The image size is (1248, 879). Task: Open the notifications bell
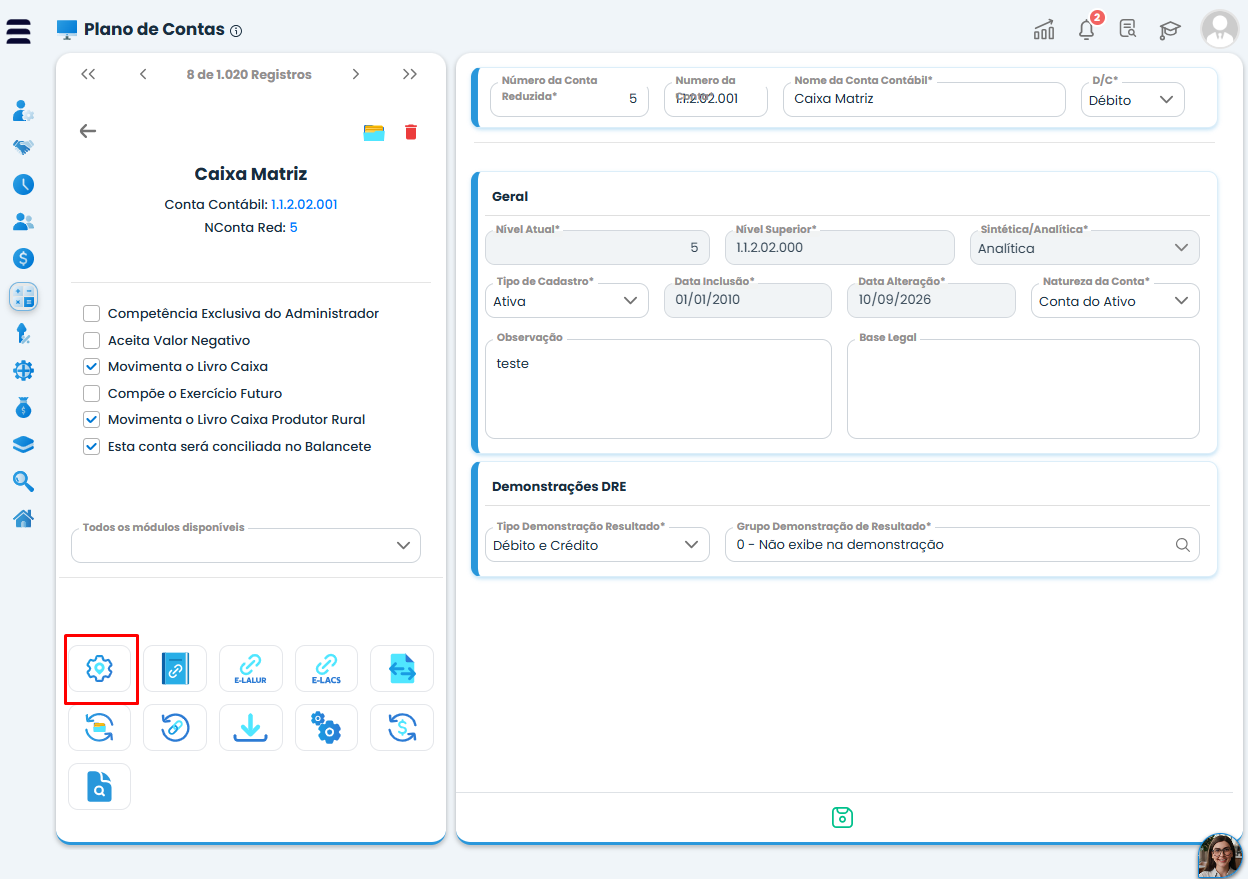click(1087, 29)
